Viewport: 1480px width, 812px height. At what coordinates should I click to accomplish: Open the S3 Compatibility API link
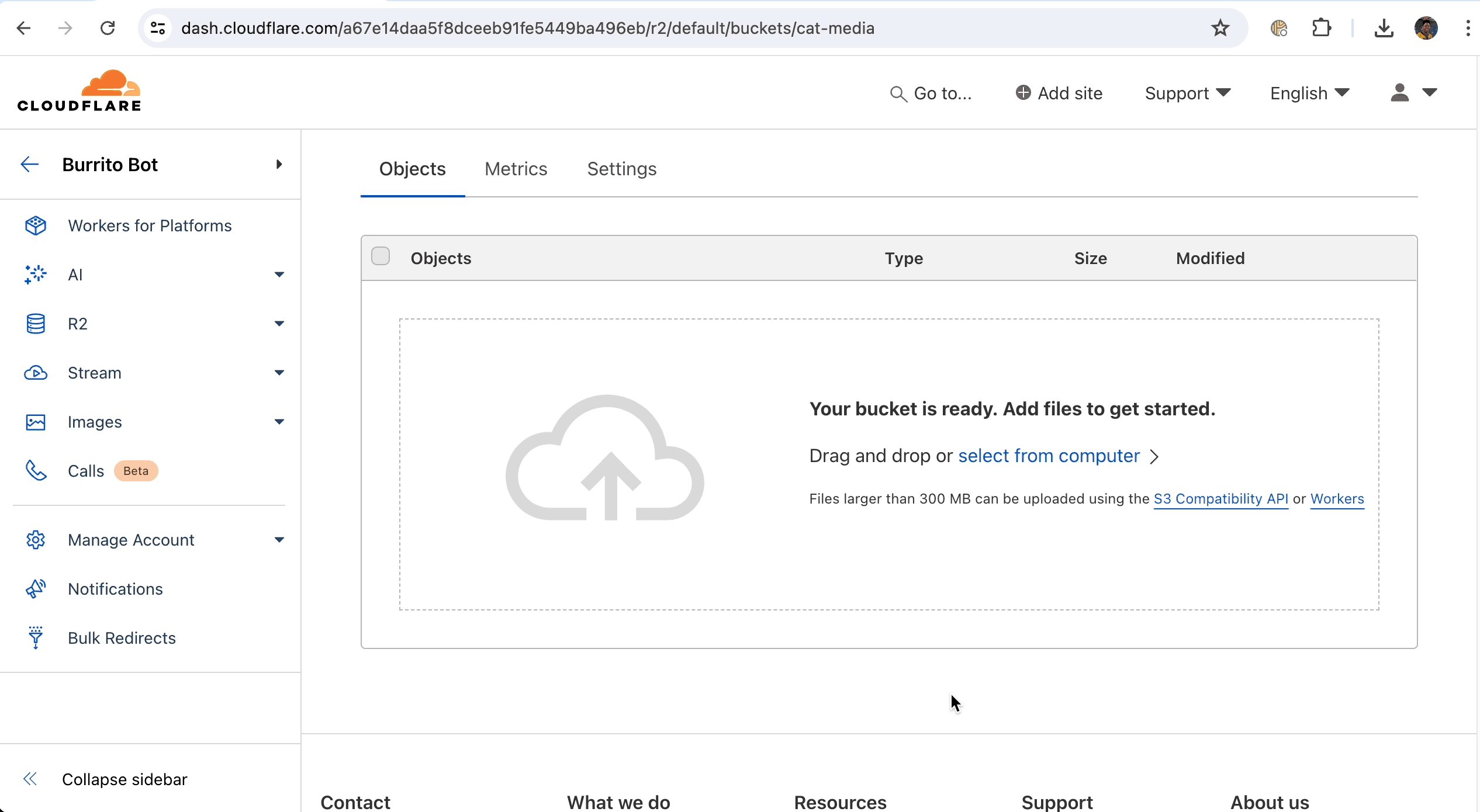tap(1220, 499)
